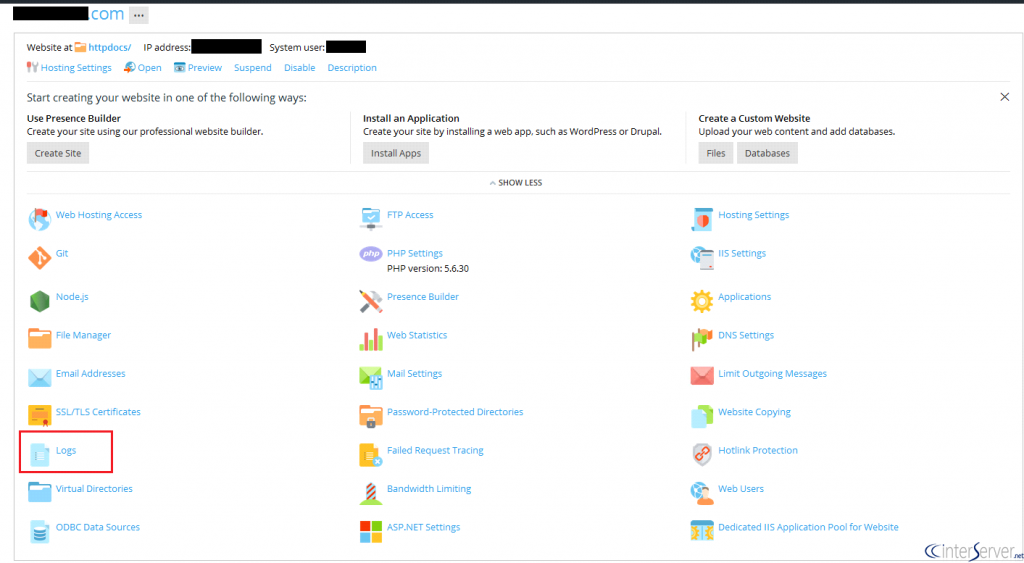This screenshot has height=563, width=1024.
Task: Click the PHP version: 5.6.30 text
Action: [x=428, y=268]
